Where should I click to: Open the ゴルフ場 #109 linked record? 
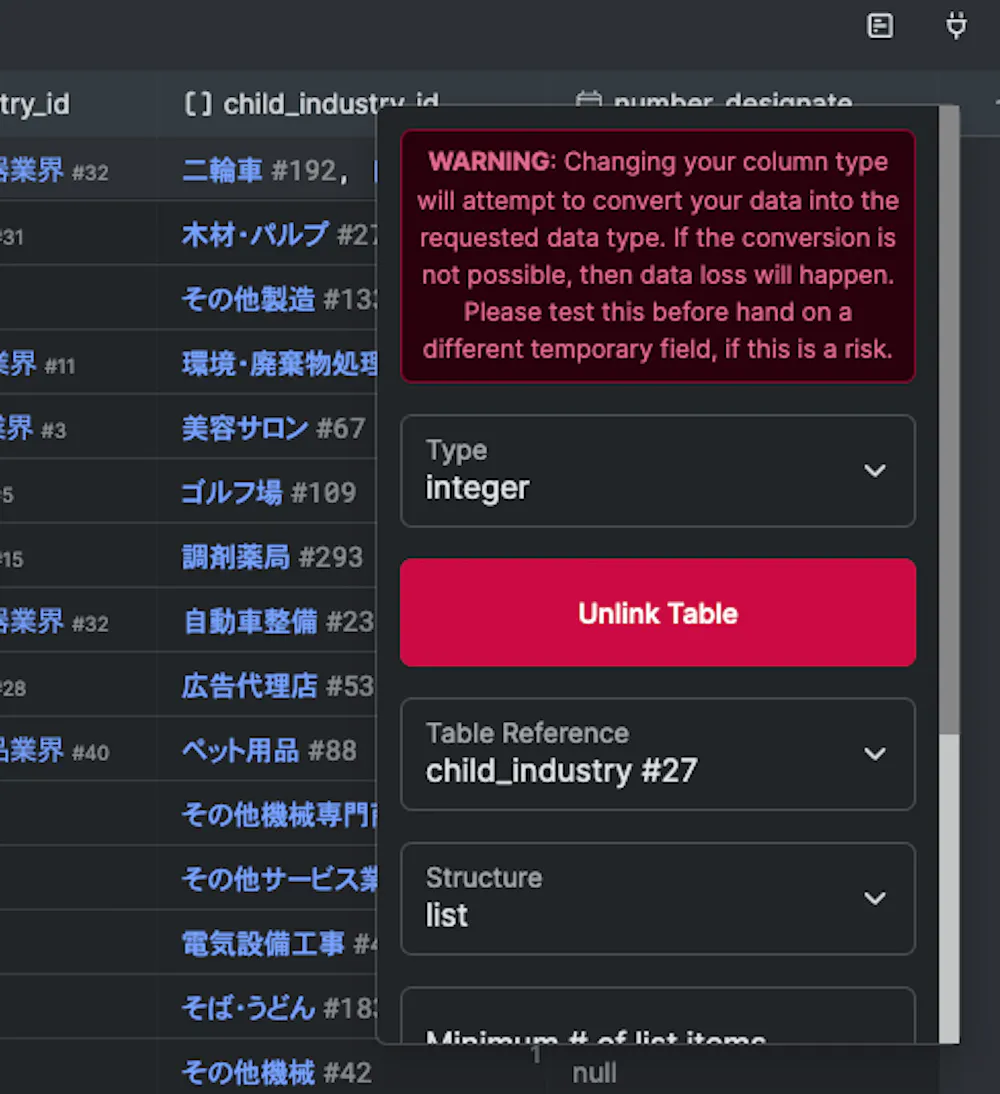click(x=269, y=493)
